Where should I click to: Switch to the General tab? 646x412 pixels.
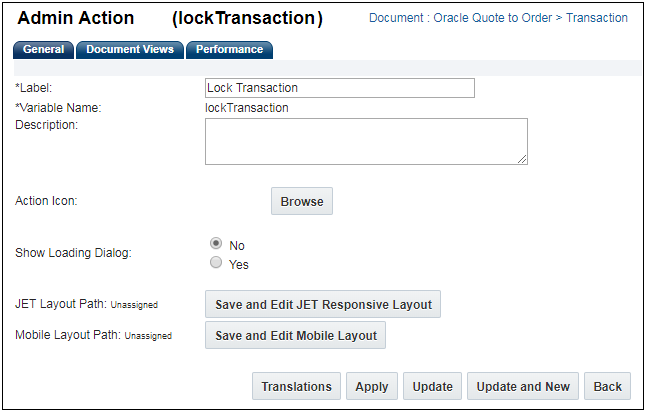coord(43,49)
